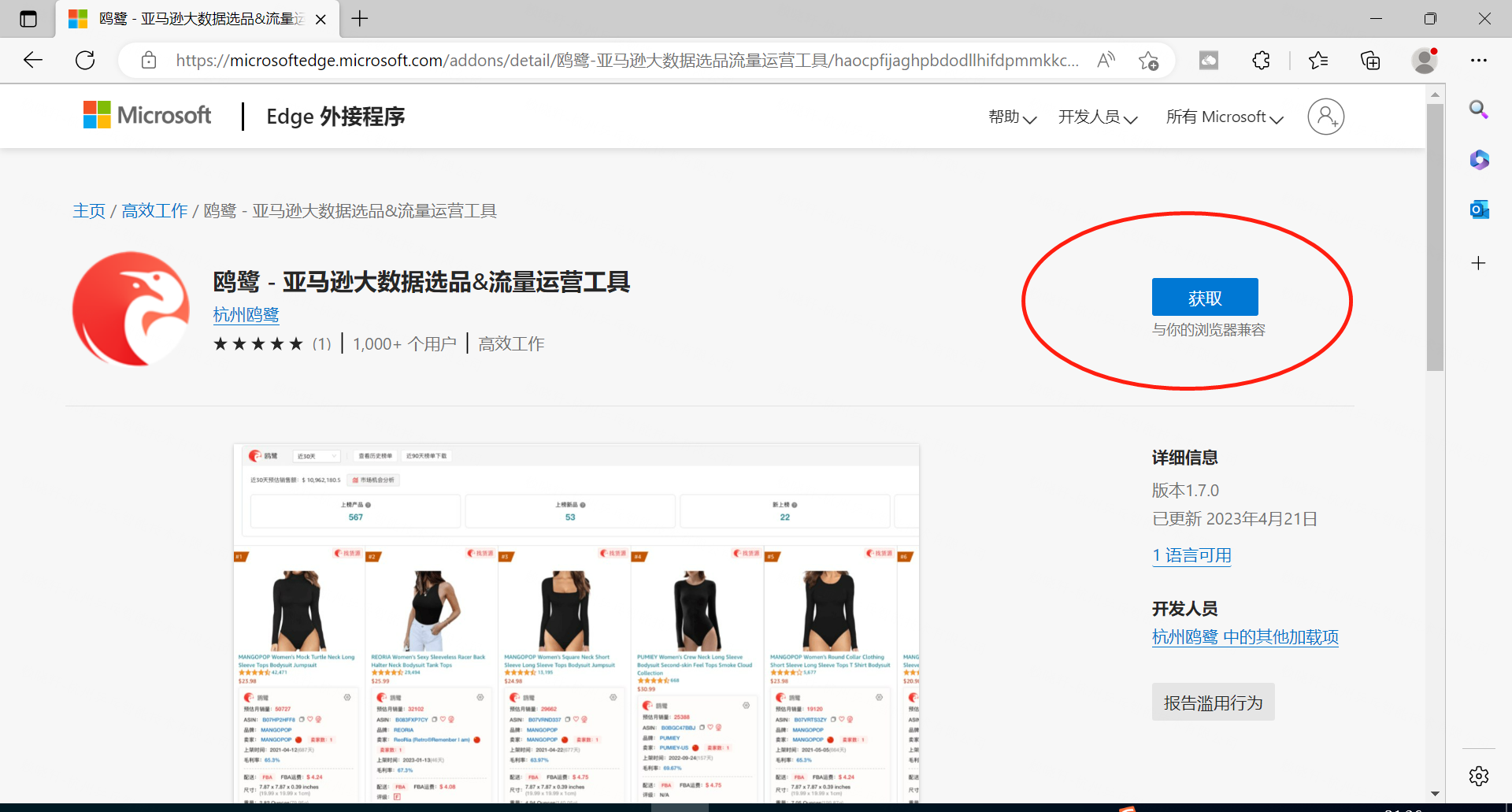The width and height of the screenshot is (1512, 812).
Task: Open the Collections icon
Action: tap(1370, 60)
